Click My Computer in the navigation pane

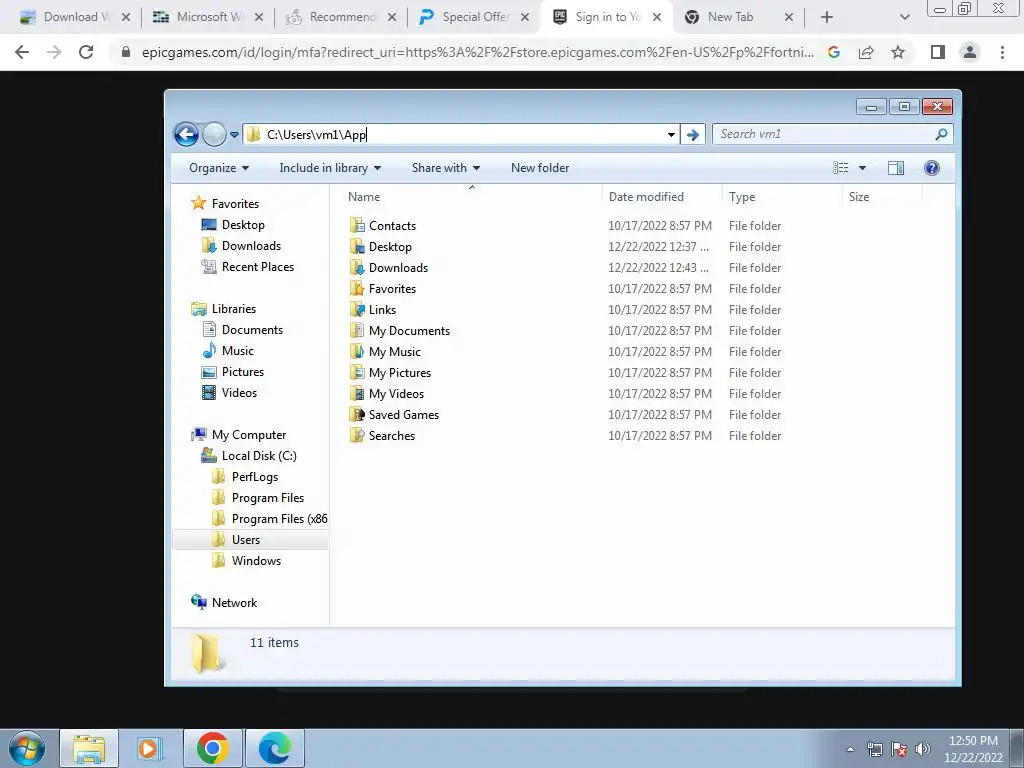(248, 435)
